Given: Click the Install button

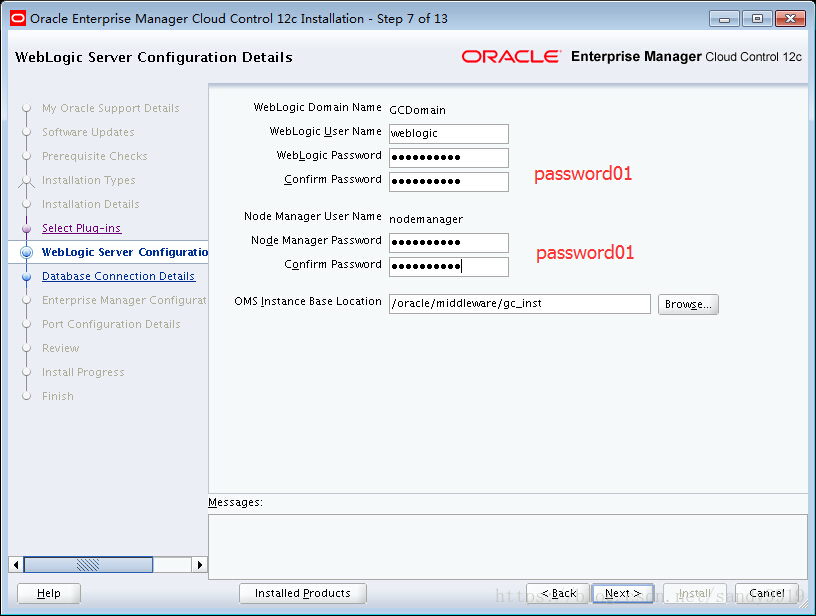Looking at the screenshot, I should click(695, 593).
